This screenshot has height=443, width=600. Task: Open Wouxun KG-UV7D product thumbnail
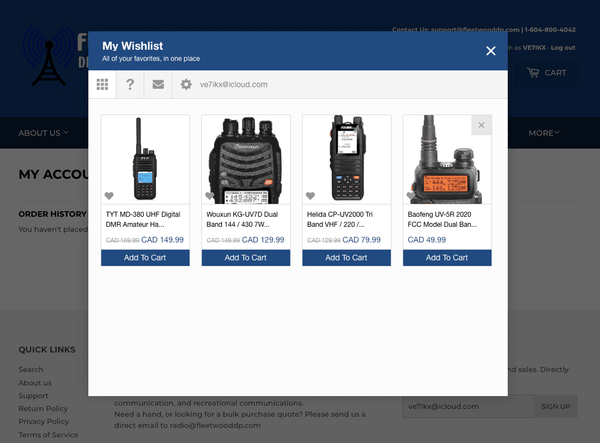246,159
